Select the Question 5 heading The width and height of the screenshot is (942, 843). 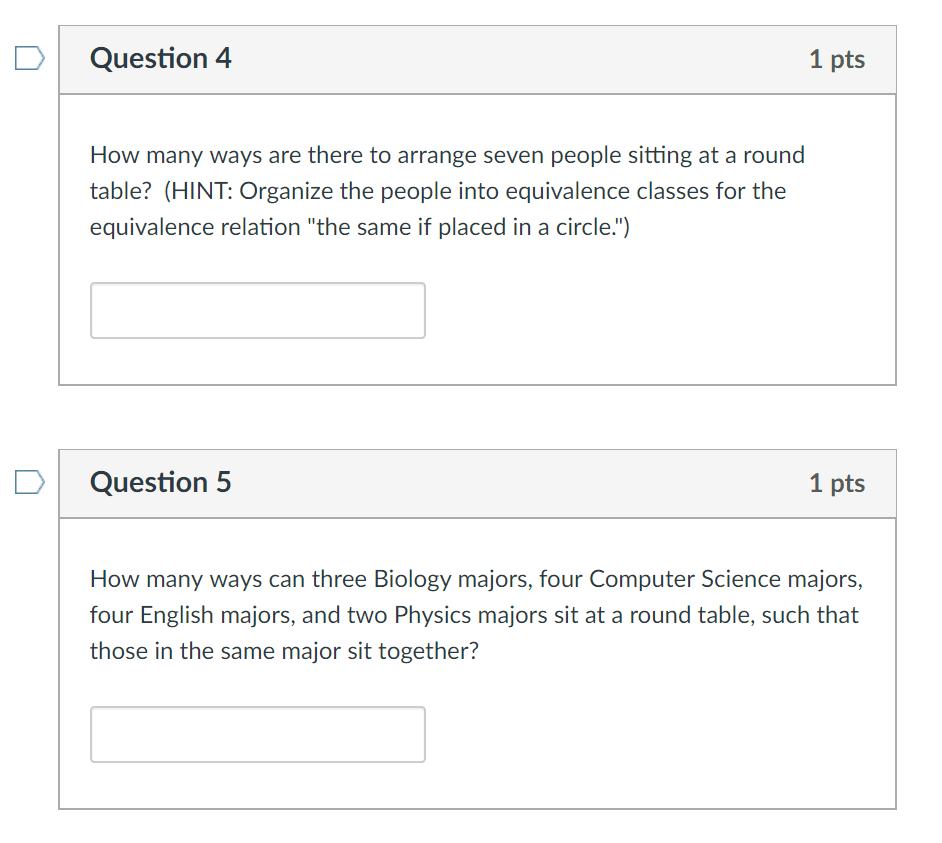(160, 482)
